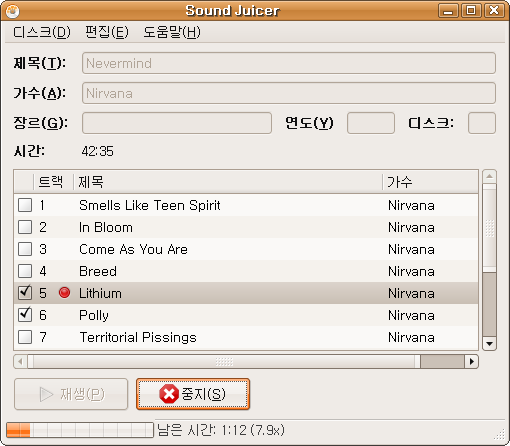Viewport: 510px width, 446px height.
Task: Sort by the 가수 column header
Action: coord(430,182)
